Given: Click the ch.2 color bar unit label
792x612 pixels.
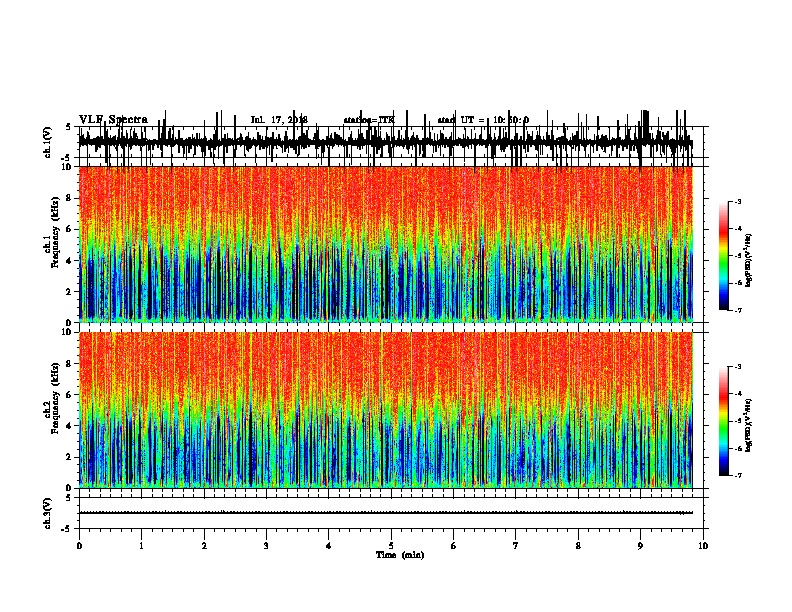Looking at the screenshot, I should (748, 426).
